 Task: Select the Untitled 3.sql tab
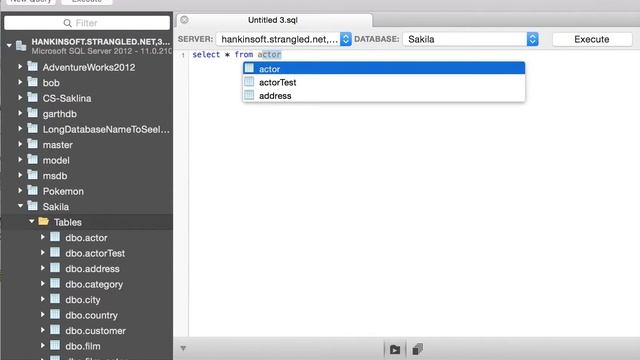coord(274,20)
